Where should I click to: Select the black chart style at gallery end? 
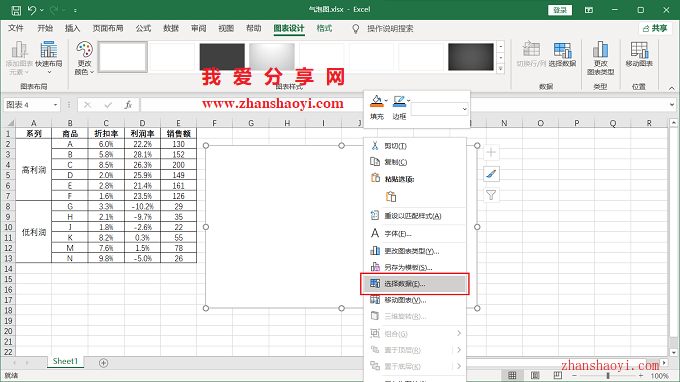tap(471, 57)
